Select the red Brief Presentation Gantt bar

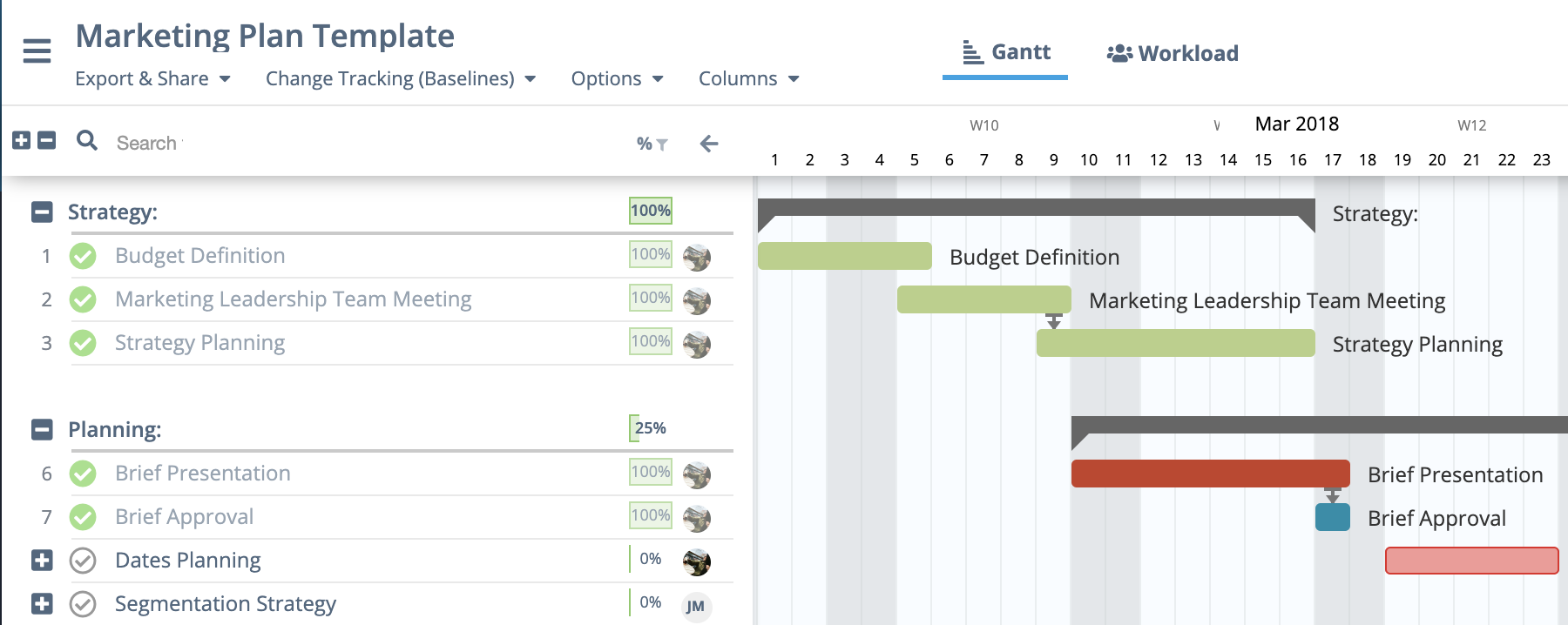pyautogui.click(x=1211, y=474)
